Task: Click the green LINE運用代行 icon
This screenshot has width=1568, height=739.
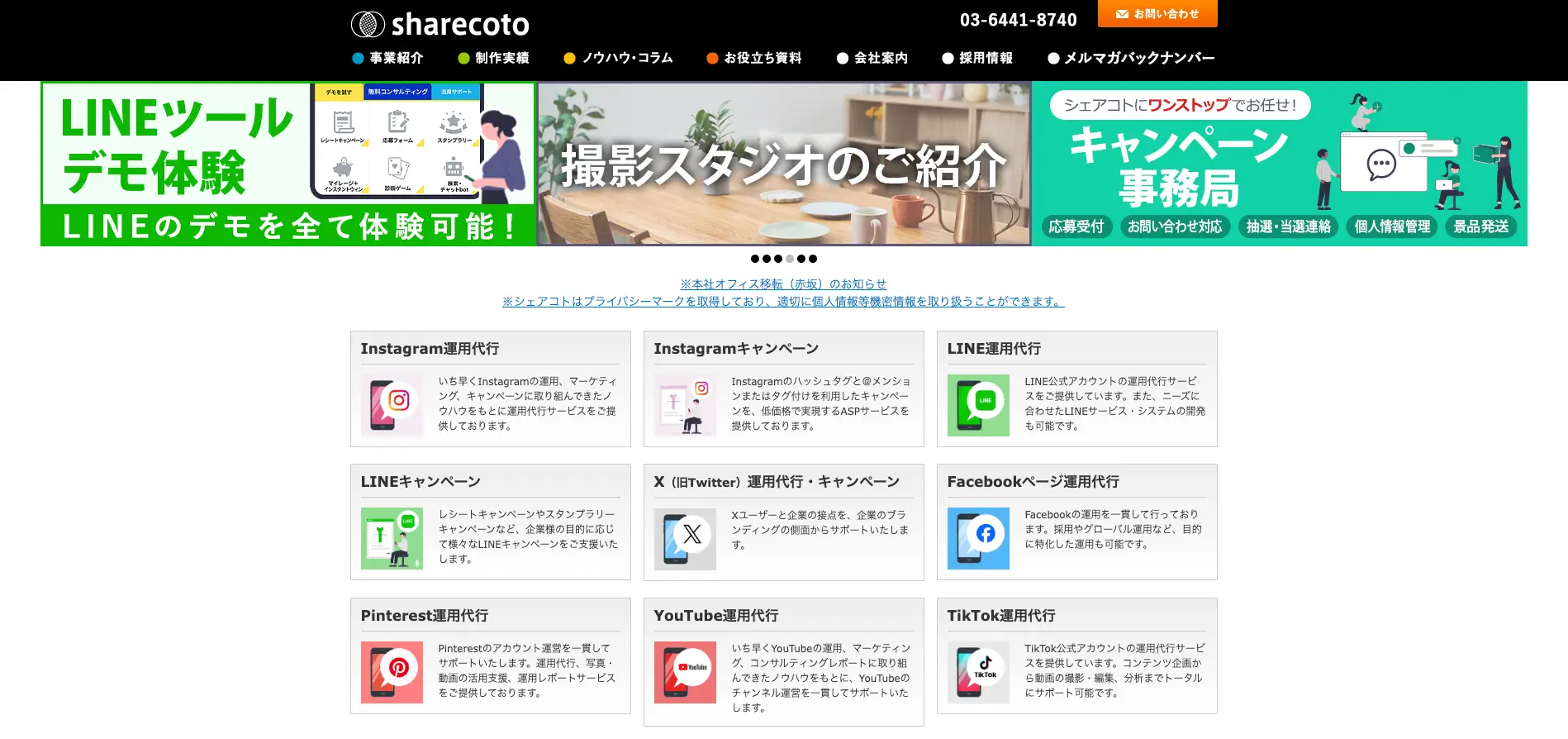Action: point(978,405)
